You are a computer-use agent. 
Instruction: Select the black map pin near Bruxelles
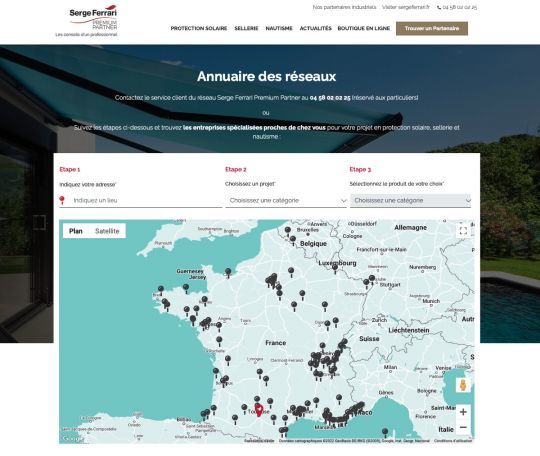(x=288, y=231)
